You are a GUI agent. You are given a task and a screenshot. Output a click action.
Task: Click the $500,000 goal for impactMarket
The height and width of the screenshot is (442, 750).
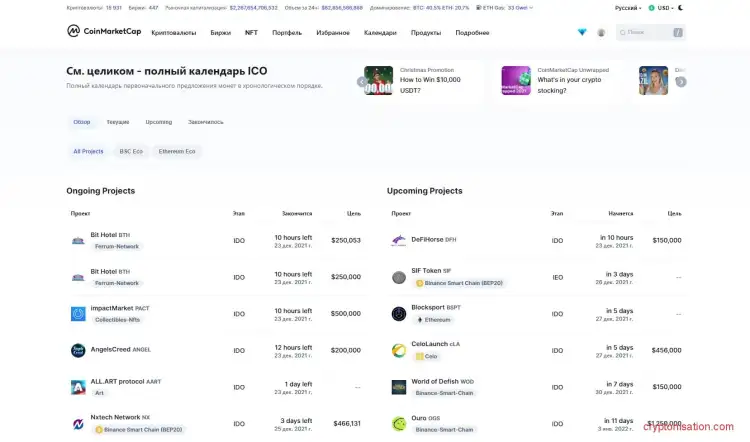click(346, 314)
